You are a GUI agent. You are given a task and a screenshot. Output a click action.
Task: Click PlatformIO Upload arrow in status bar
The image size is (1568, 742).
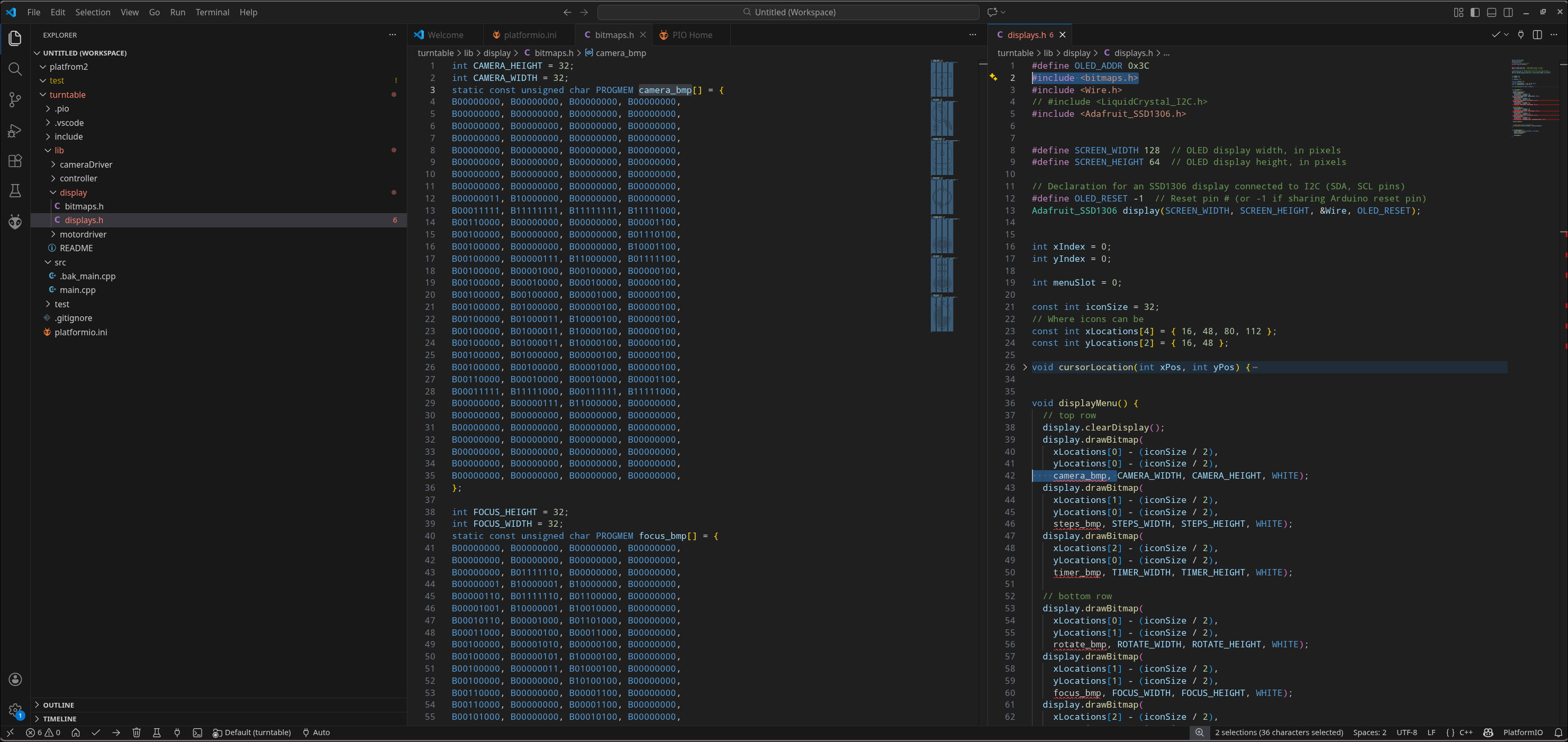[116, 732]
